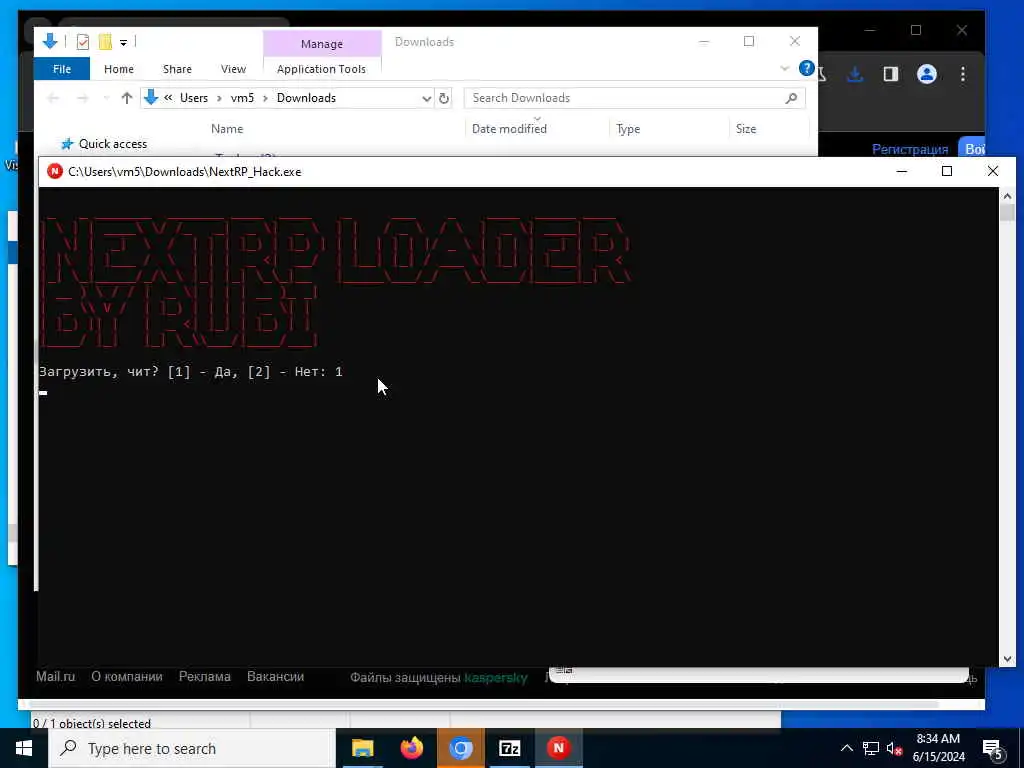Viewport: 1024px width, 768px height.
Task: Open the О компании footer link
Action: point(127,677)
